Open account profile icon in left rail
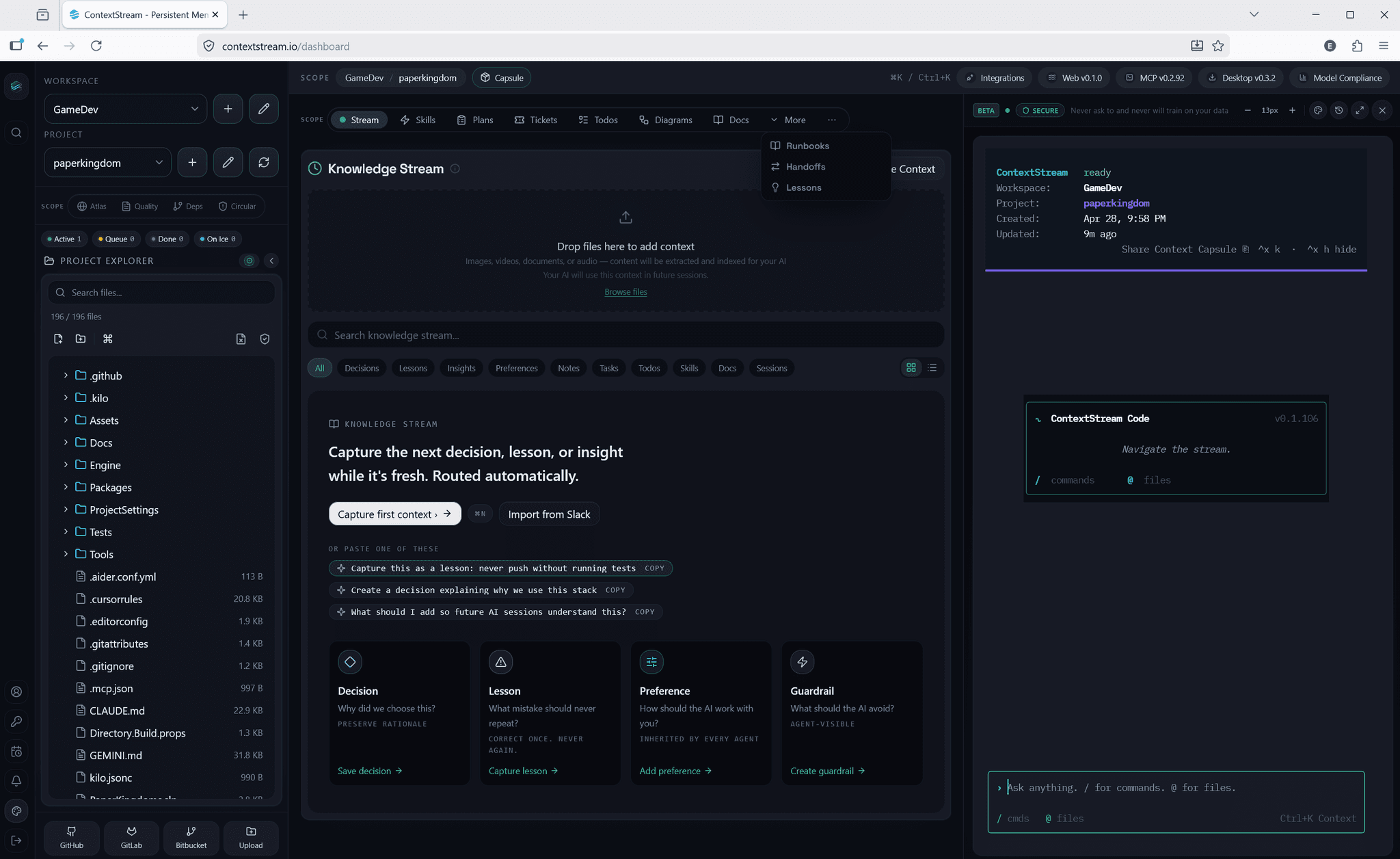 (x=16, y=691)
